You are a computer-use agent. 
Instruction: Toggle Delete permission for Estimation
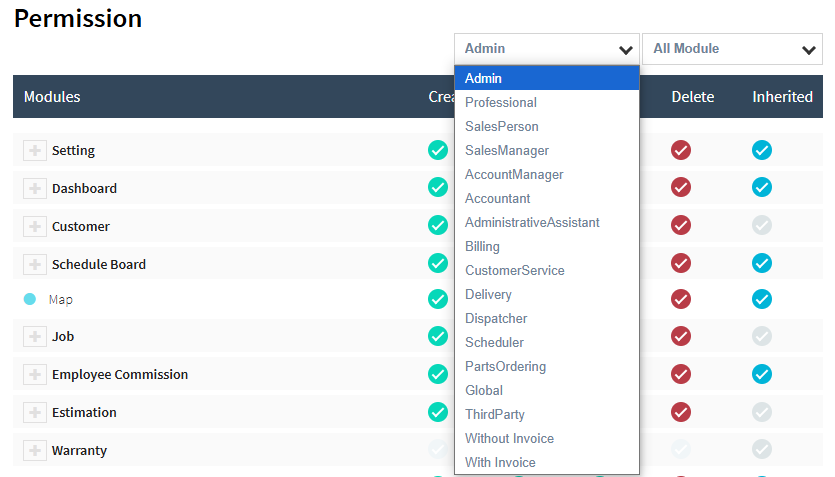(681, 412)
